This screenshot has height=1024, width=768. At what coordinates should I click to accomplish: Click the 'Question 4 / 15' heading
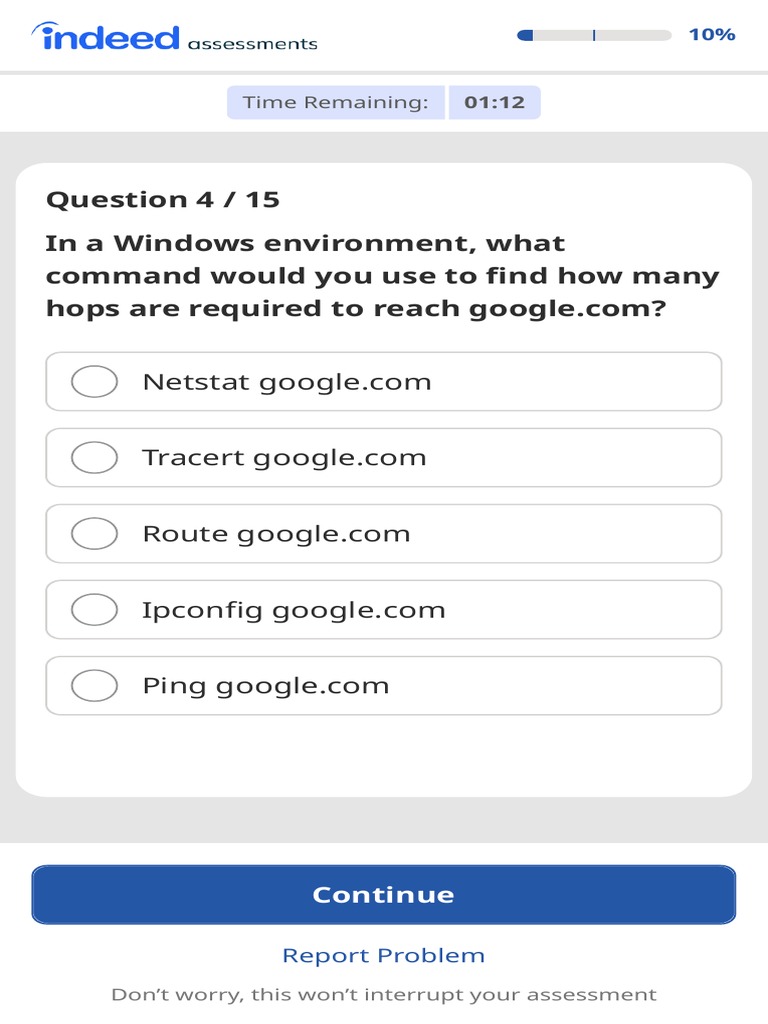point(163,199)
